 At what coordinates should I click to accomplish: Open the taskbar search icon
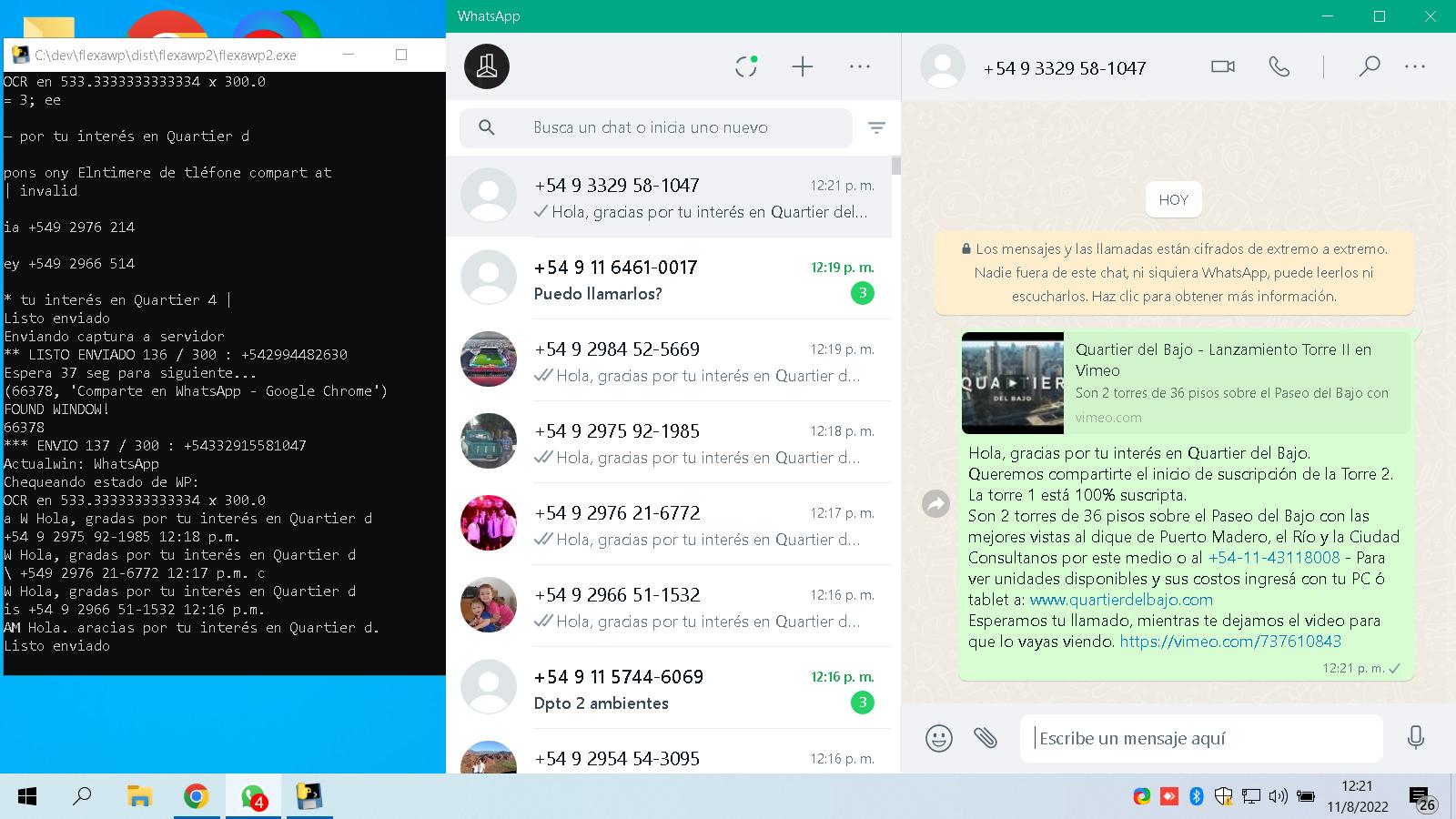point(82,796)
